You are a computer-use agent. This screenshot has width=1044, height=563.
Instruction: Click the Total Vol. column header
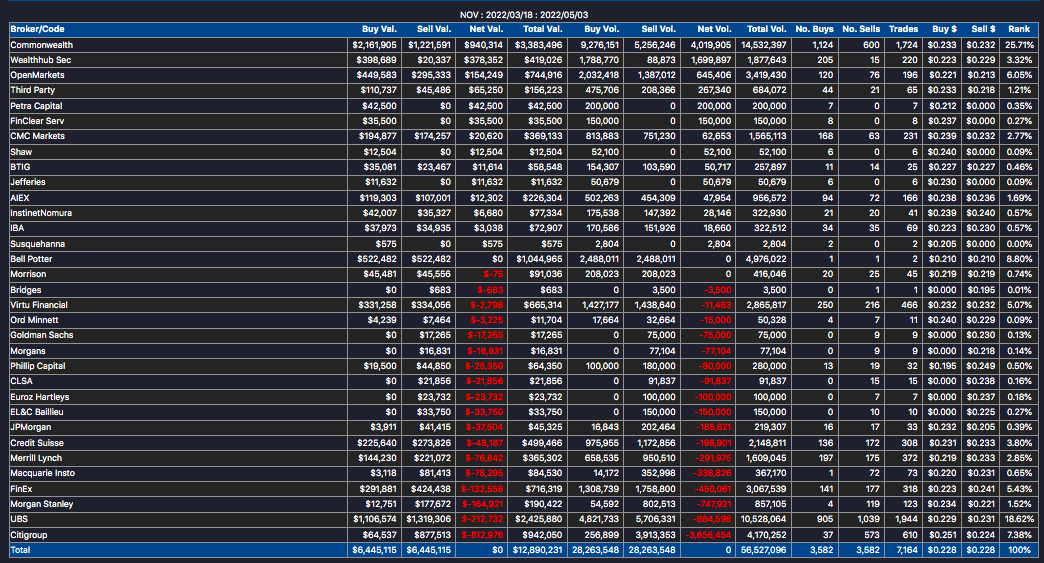click(x=766, y=29)
